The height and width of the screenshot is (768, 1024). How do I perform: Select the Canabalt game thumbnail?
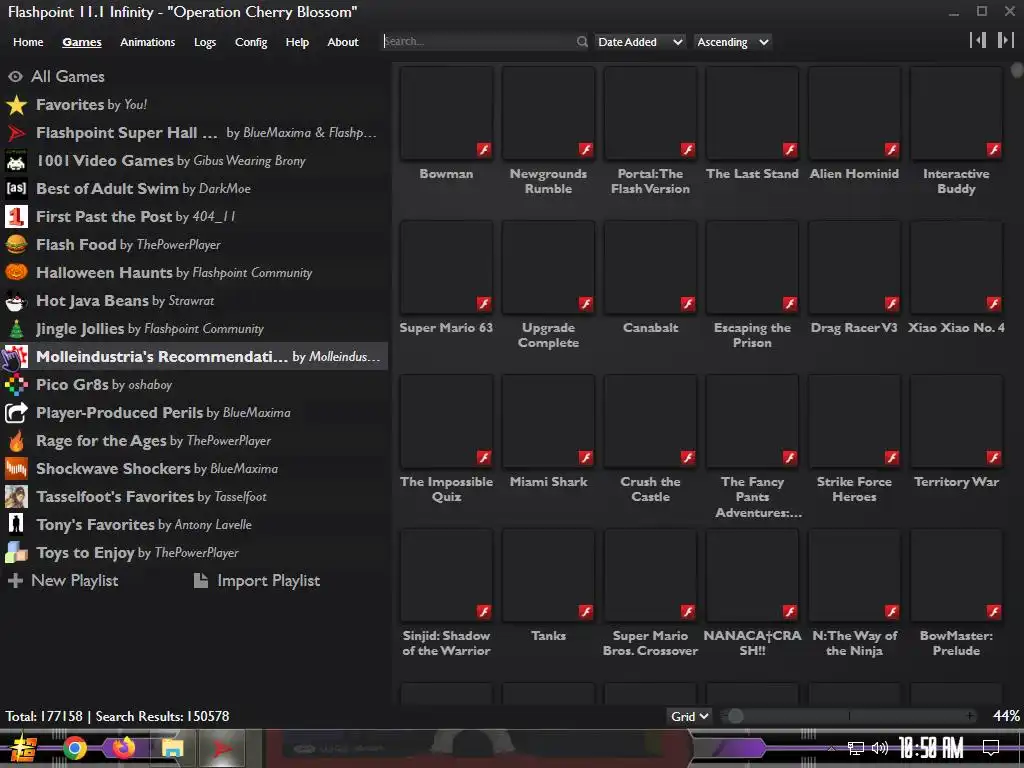(650, 268)
